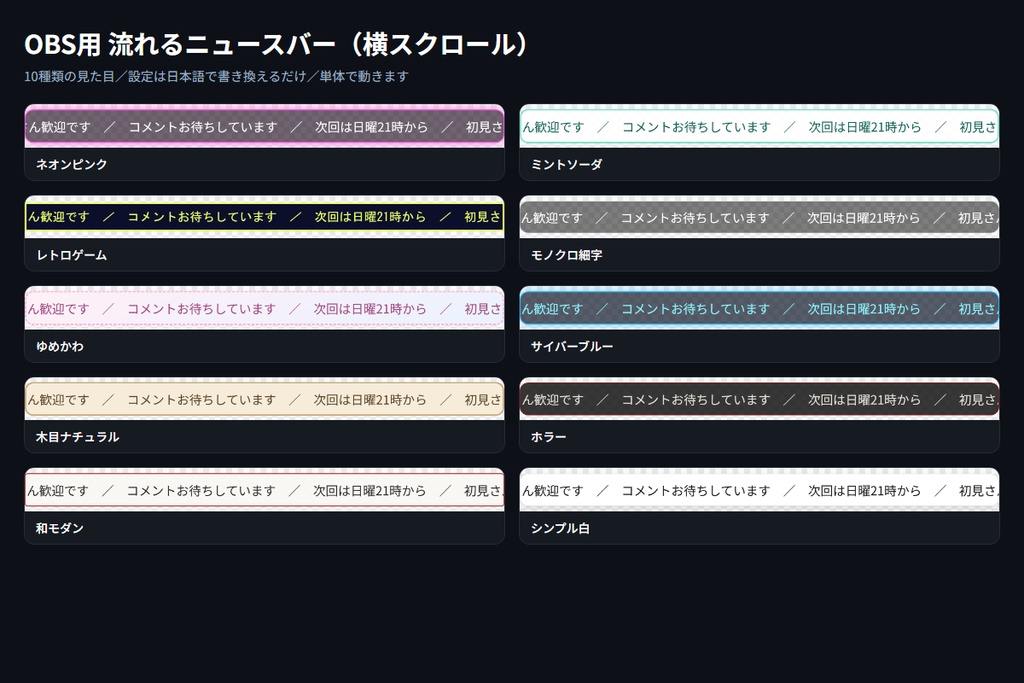Select the 木目ナチュラル label text
1024x683 pixels.
(x=77, y=437)
